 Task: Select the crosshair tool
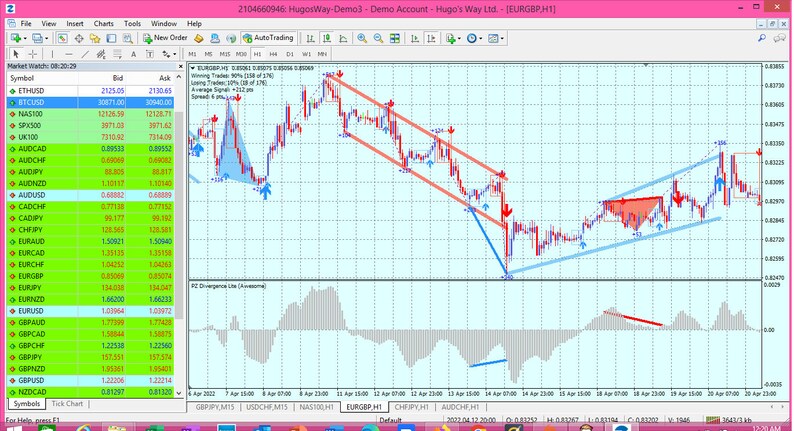[32, 54]
